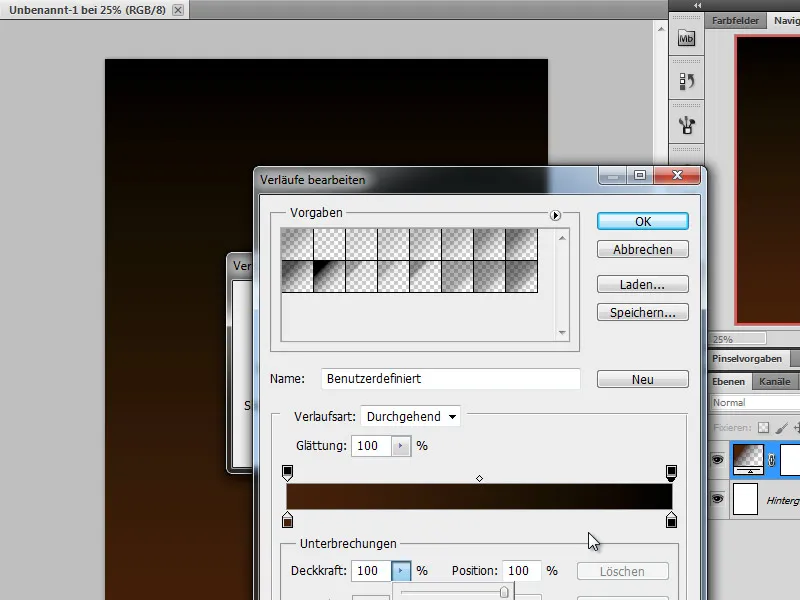Select the left opacity stop above gradient bar

click(287, 472)
